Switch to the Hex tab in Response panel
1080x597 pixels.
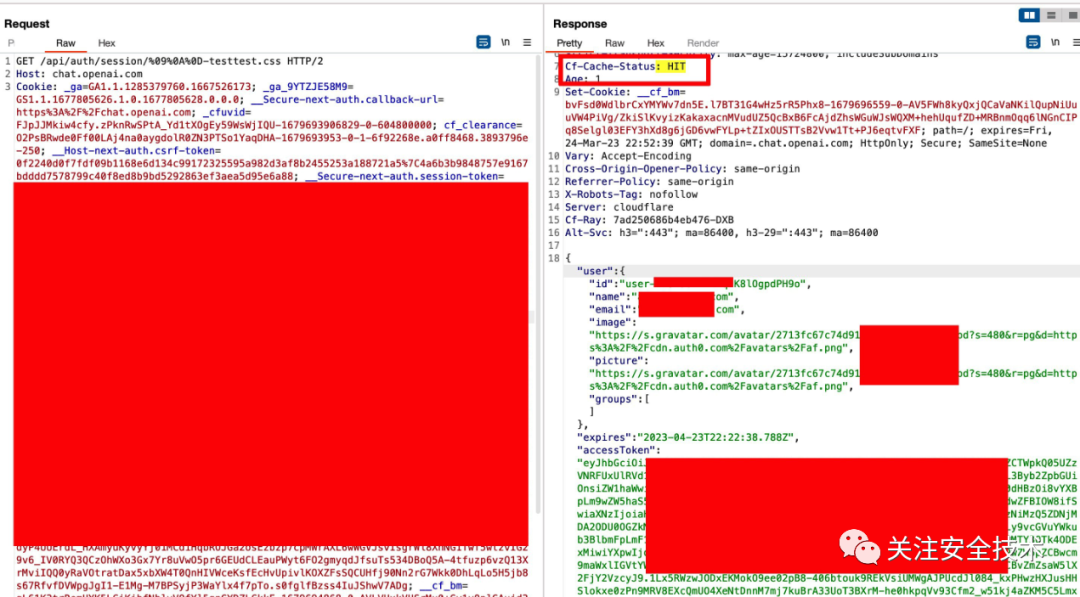click(x=656, y=43)
